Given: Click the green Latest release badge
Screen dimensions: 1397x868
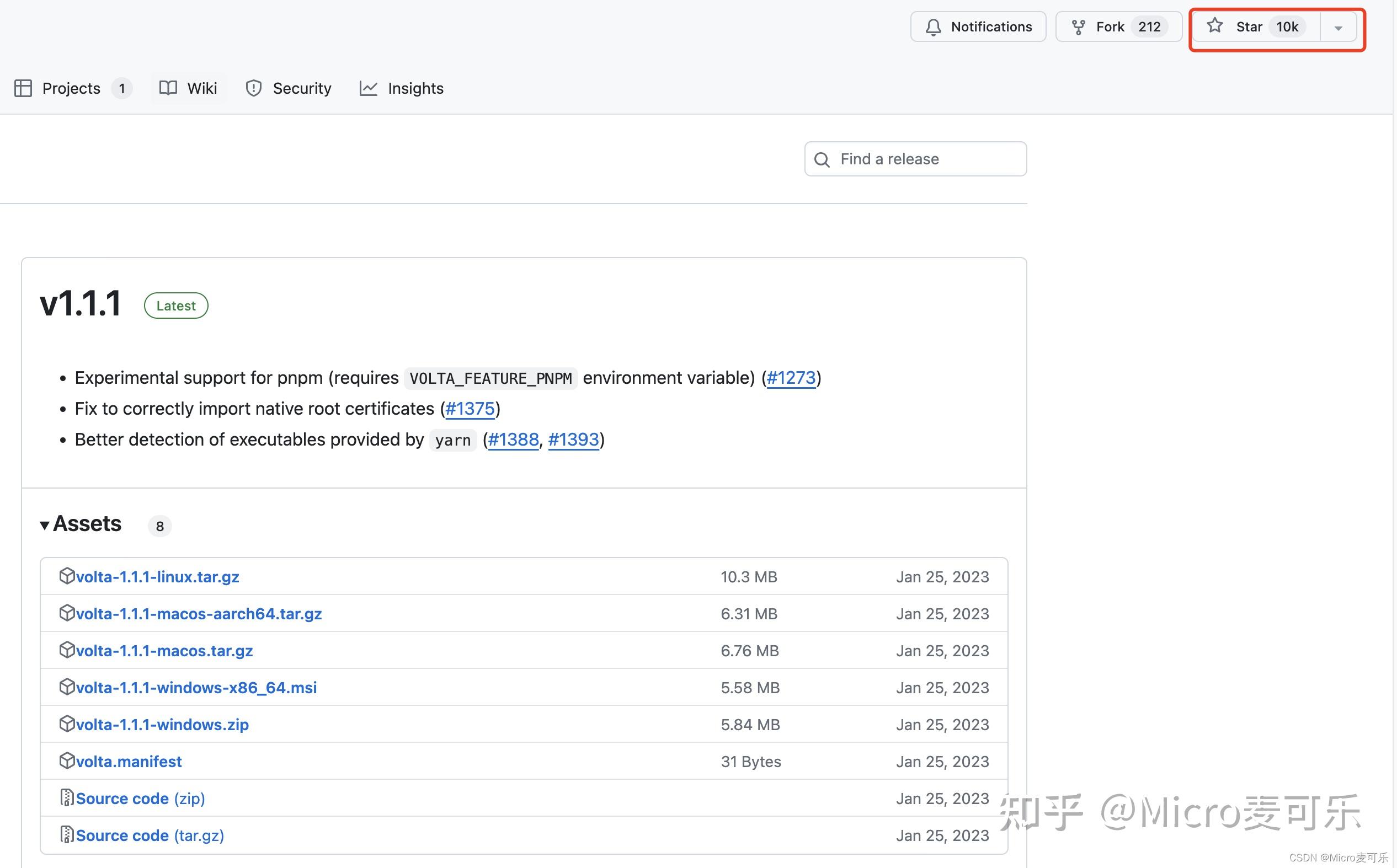Looking at the screenshot, I should [175, 306].
